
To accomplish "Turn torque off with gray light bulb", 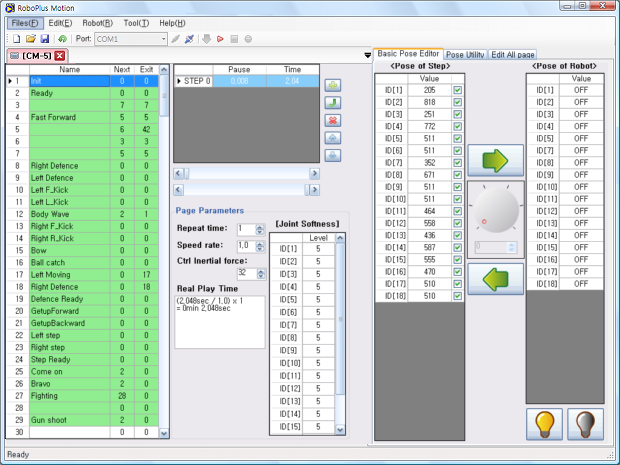I will click(585, 423).
